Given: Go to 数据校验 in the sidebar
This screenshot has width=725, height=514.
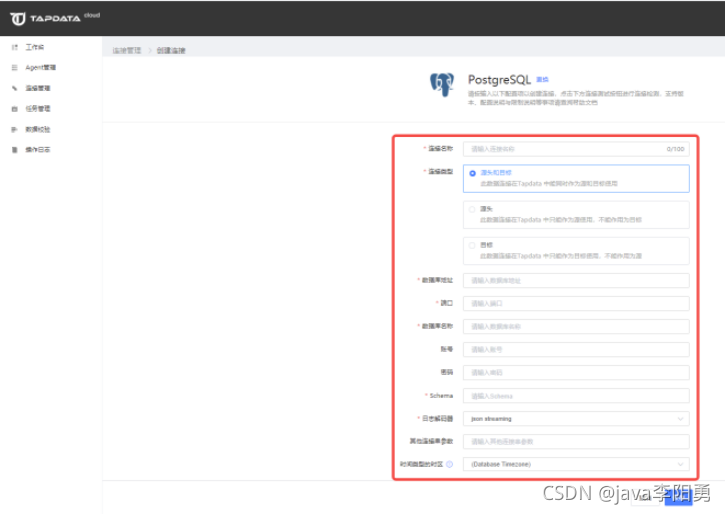Looking at the screenshot, I should point(37,129).
